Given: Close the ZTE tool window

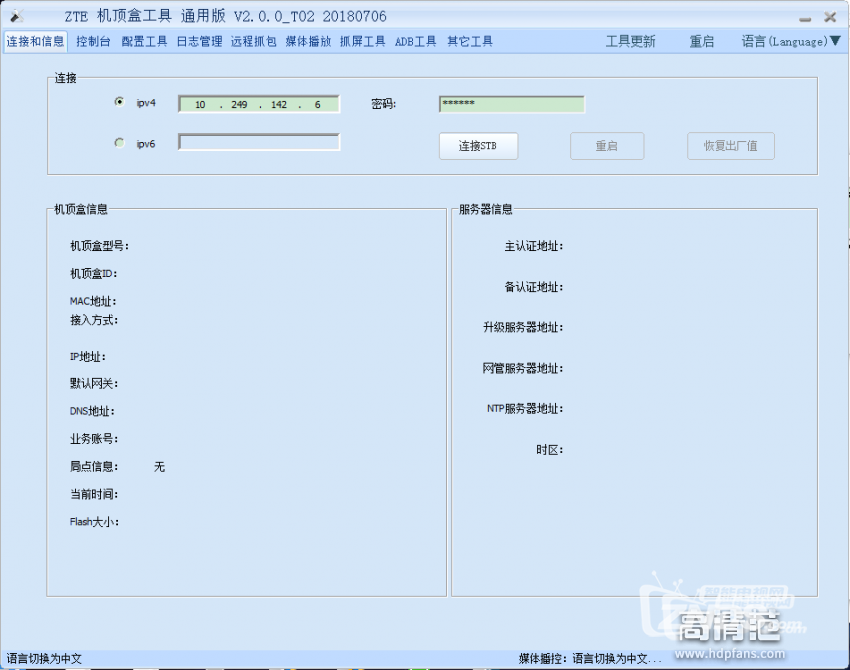Looking at the screenshot, I should pos(830,18).
